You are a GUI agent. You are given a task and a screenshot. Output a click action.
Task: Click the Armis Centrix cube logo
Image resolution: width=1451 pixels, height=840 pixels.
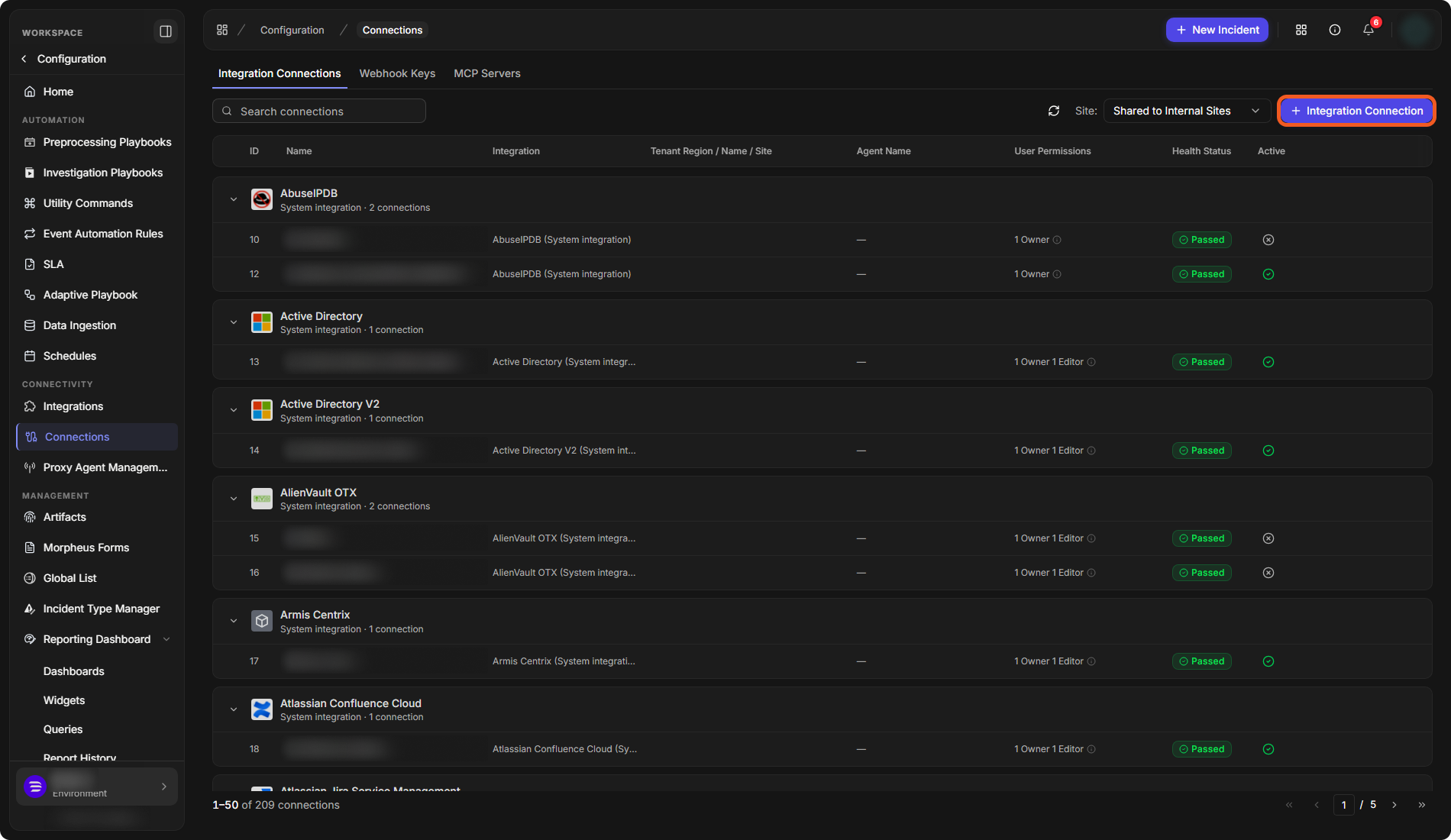262,621
